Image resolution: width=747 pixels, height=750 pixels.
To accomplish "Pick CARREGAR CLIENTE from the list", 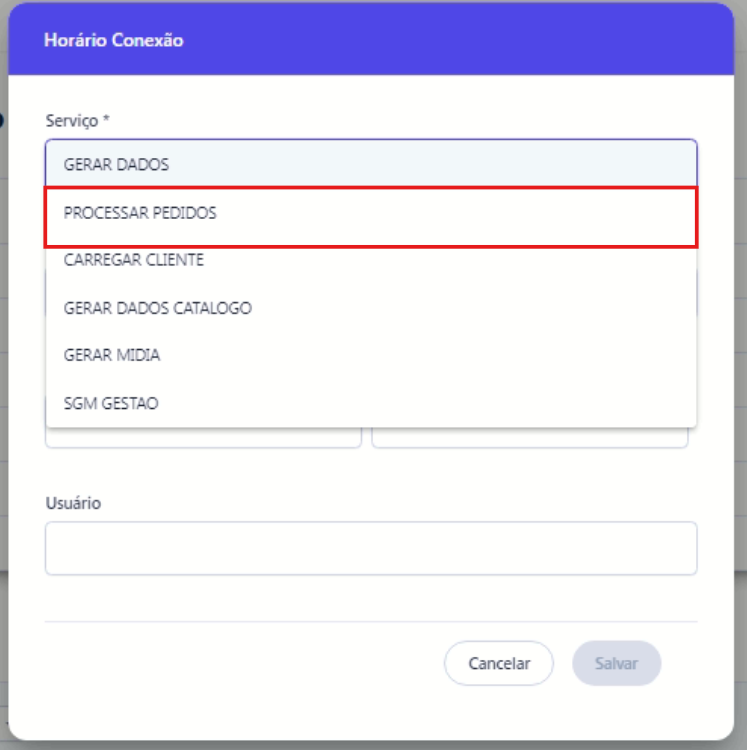I will click(133, 260).
